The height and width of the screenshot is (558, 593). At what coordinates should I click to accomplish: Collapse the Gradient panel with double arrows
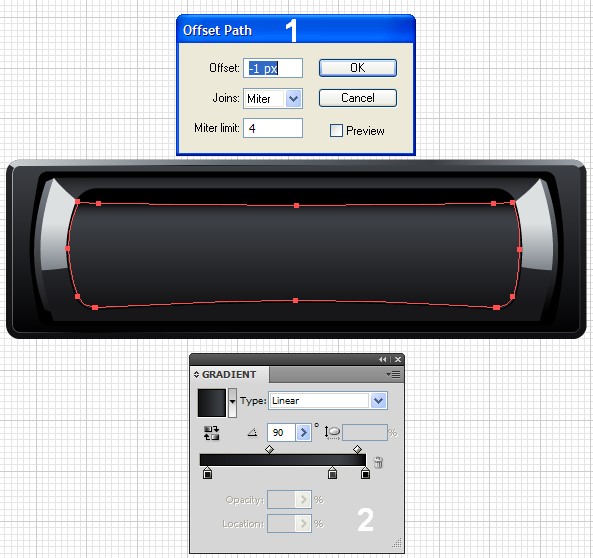tap(383, 359)
